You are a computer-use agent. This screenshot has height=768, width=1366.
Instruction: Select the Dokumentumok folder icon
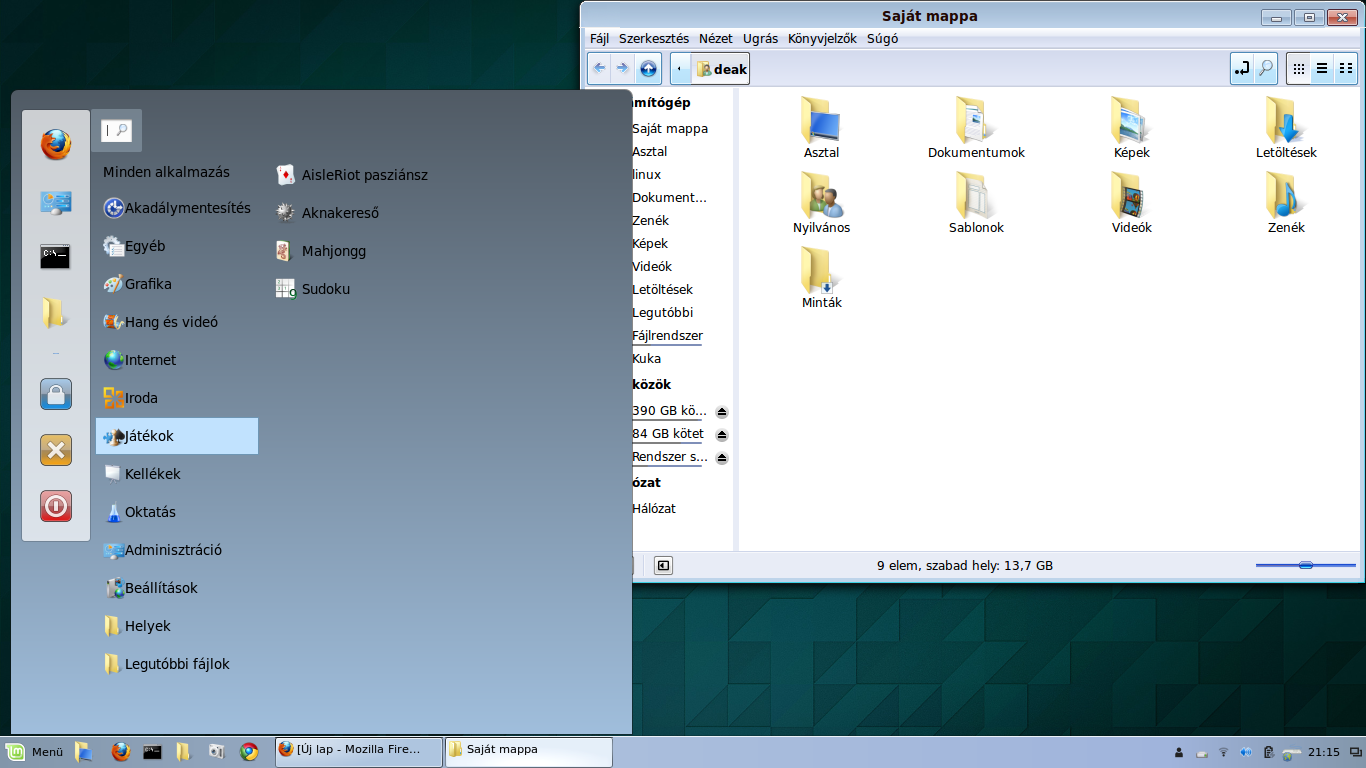coord(976,121)
